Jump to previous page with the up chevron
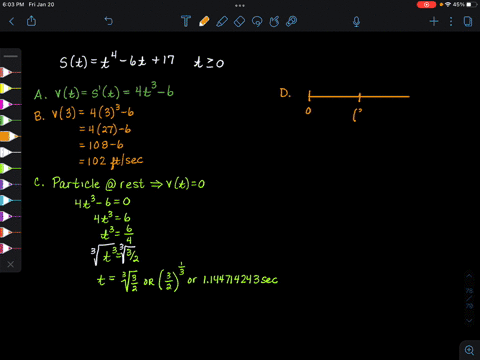Viewport: 480px width, 360px height. (x=469, y=276)
